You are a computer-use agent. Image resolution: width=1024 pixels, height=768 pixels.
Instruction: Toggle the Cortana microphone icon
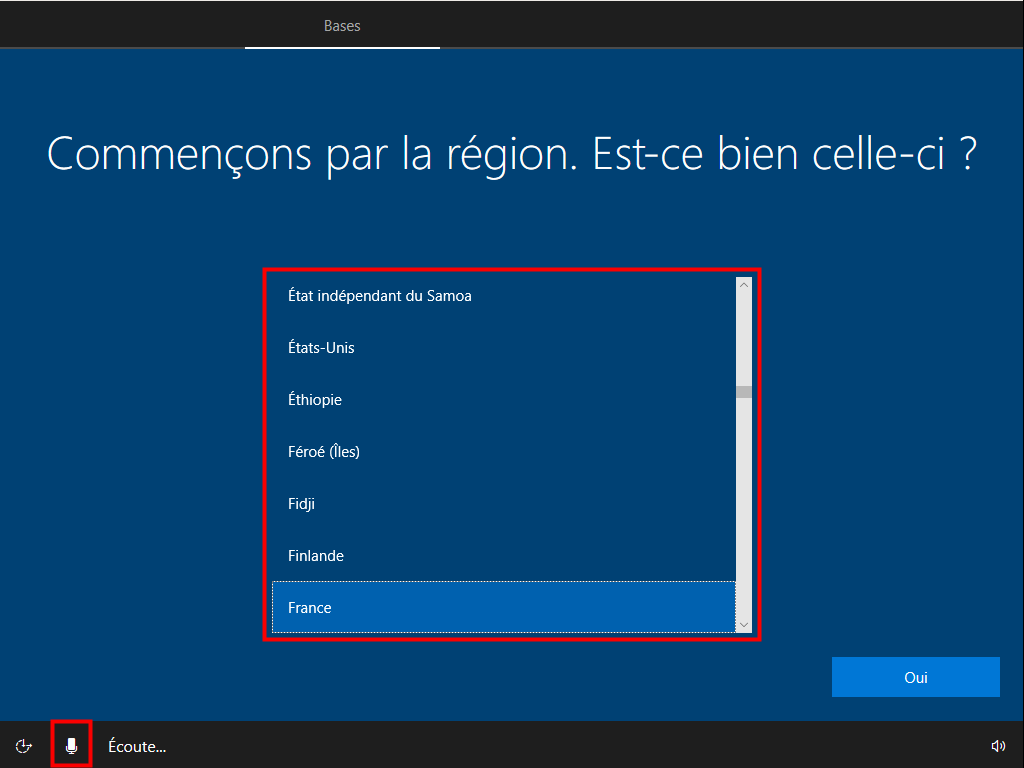click(71, 746)
